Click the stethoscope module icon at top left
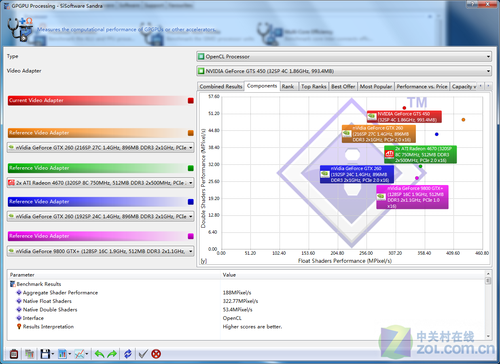The width and height of the screenshot is (500, 364). pyautogui.click(x=20, y=29)
